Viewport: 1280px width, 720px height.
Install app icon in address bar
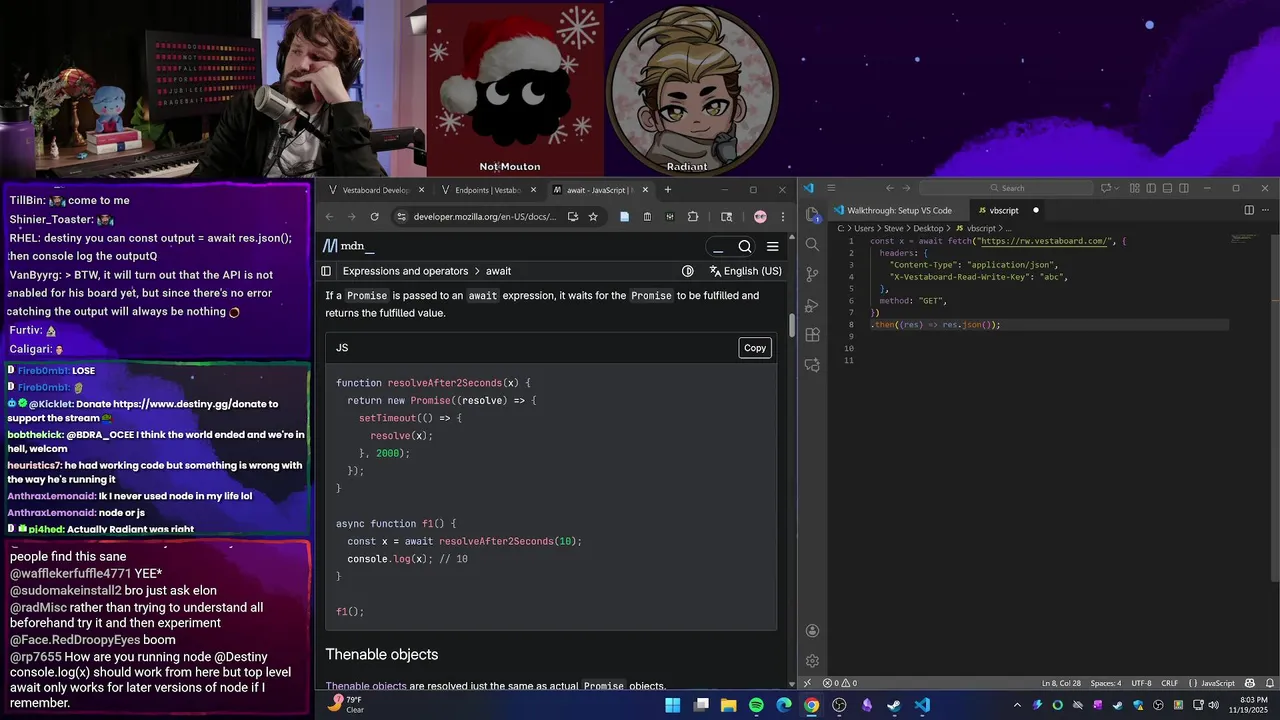[x=574, y=216]
